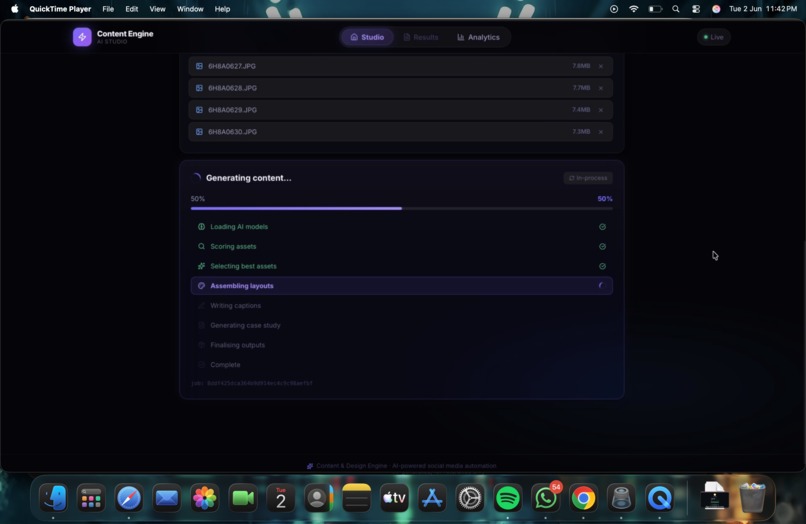806x524 pixels.
Task: Click the Content Engine lightning logo
Action: [82, 37]
